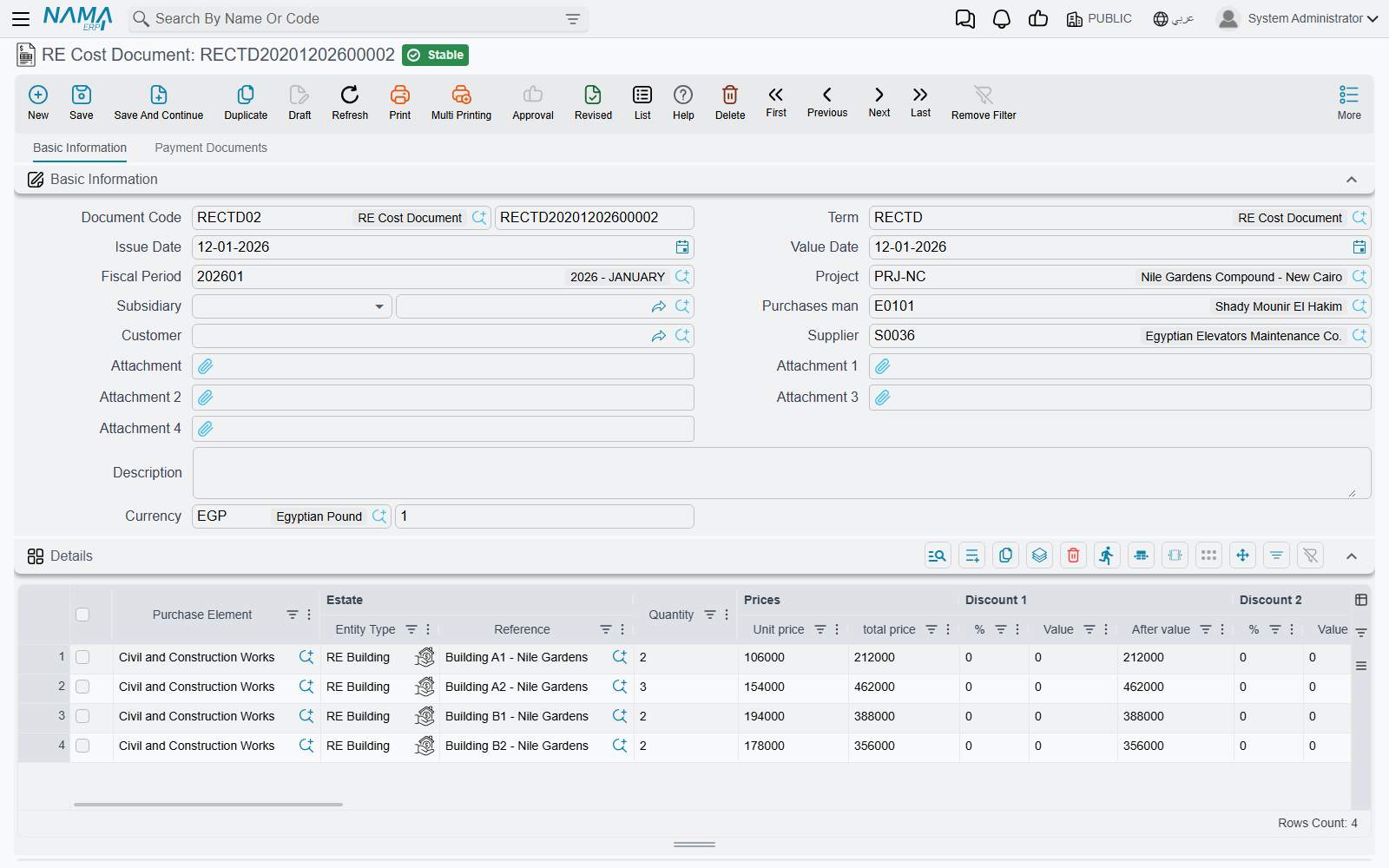
Task: Refresh the document data
Action: pos(350,102)
